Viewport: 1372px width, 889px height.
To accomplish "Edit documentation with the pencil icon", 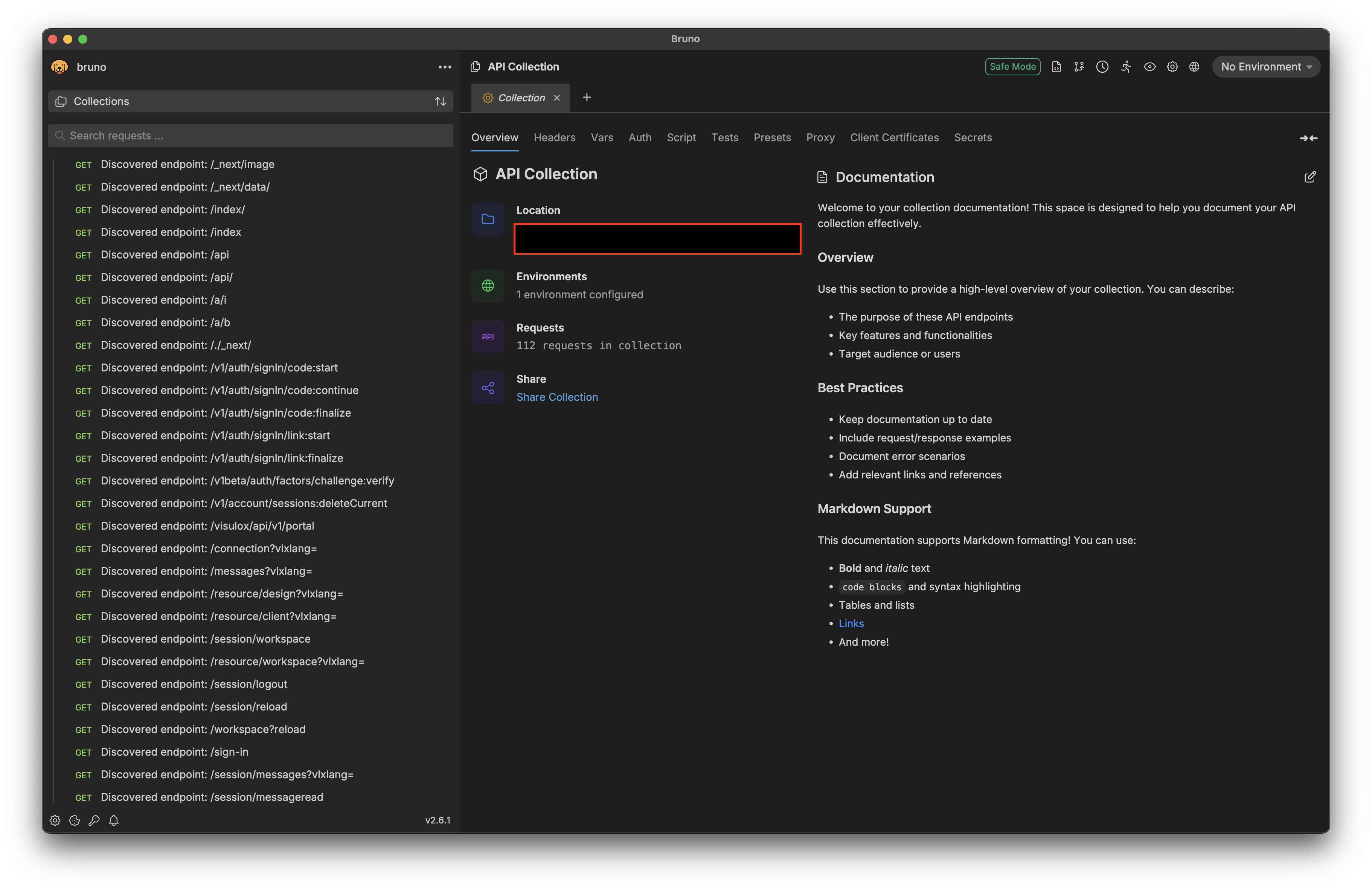I will coord(1310,177).
